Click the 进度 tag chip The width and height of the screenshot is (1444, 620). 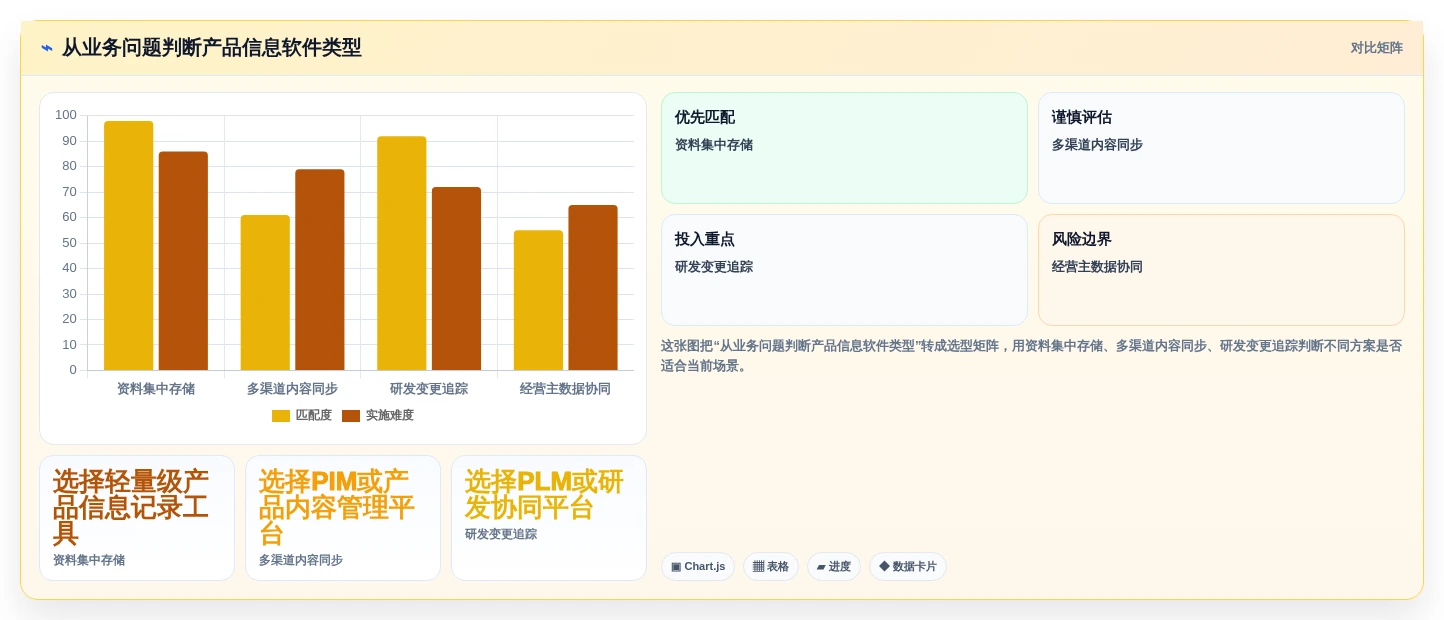(x=834, y=567)
